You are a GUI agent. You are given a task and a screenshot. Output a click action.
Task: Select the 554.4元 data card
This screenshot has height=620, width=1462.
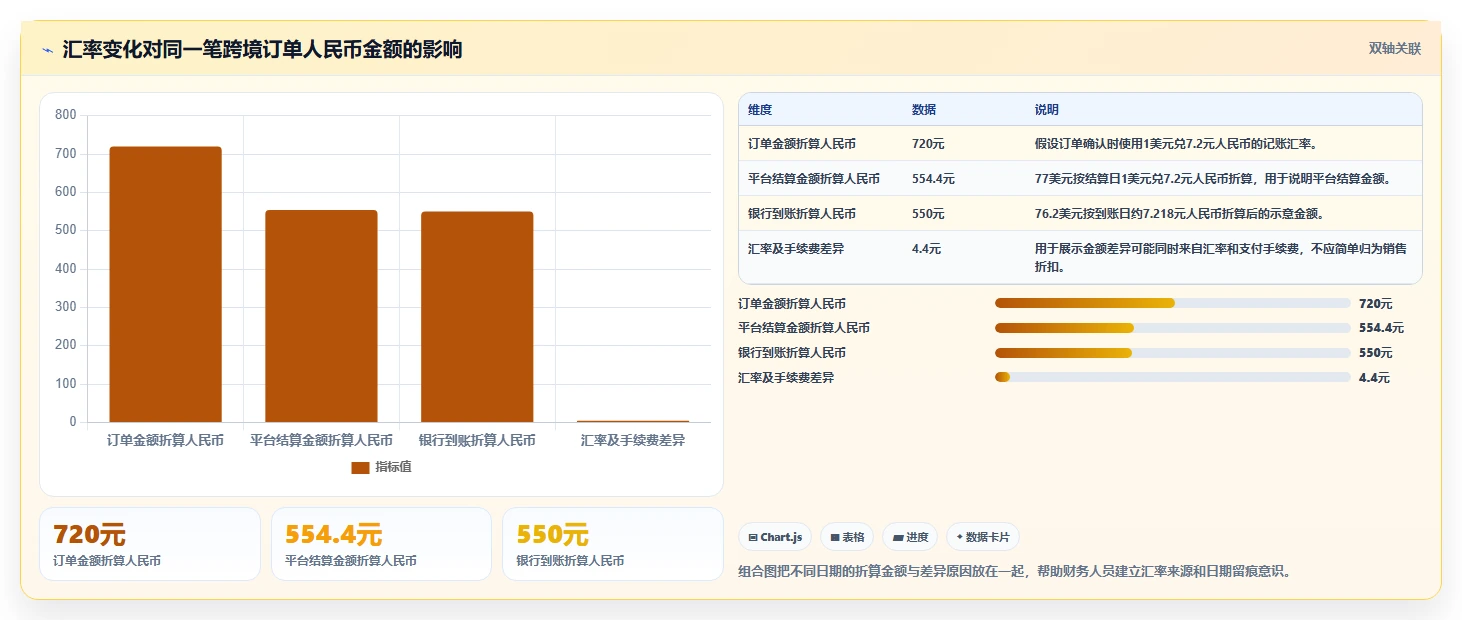tap(381, 544)
